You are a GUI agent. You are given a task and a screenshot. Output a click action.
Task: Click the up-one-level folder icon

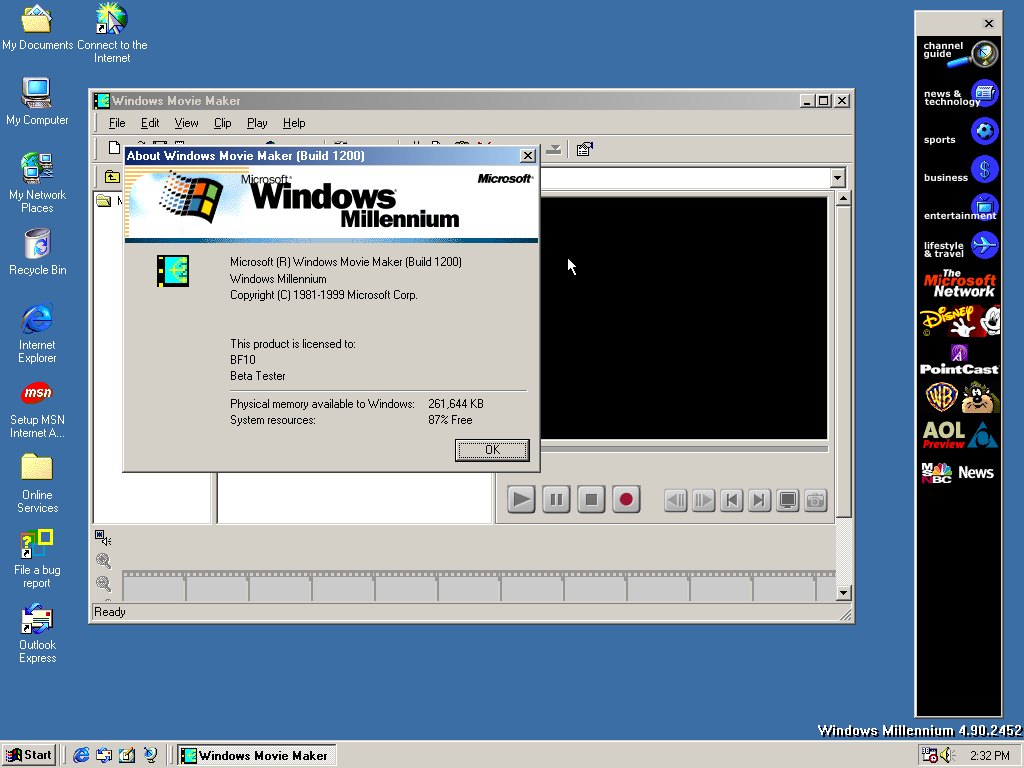coord(111,177)
